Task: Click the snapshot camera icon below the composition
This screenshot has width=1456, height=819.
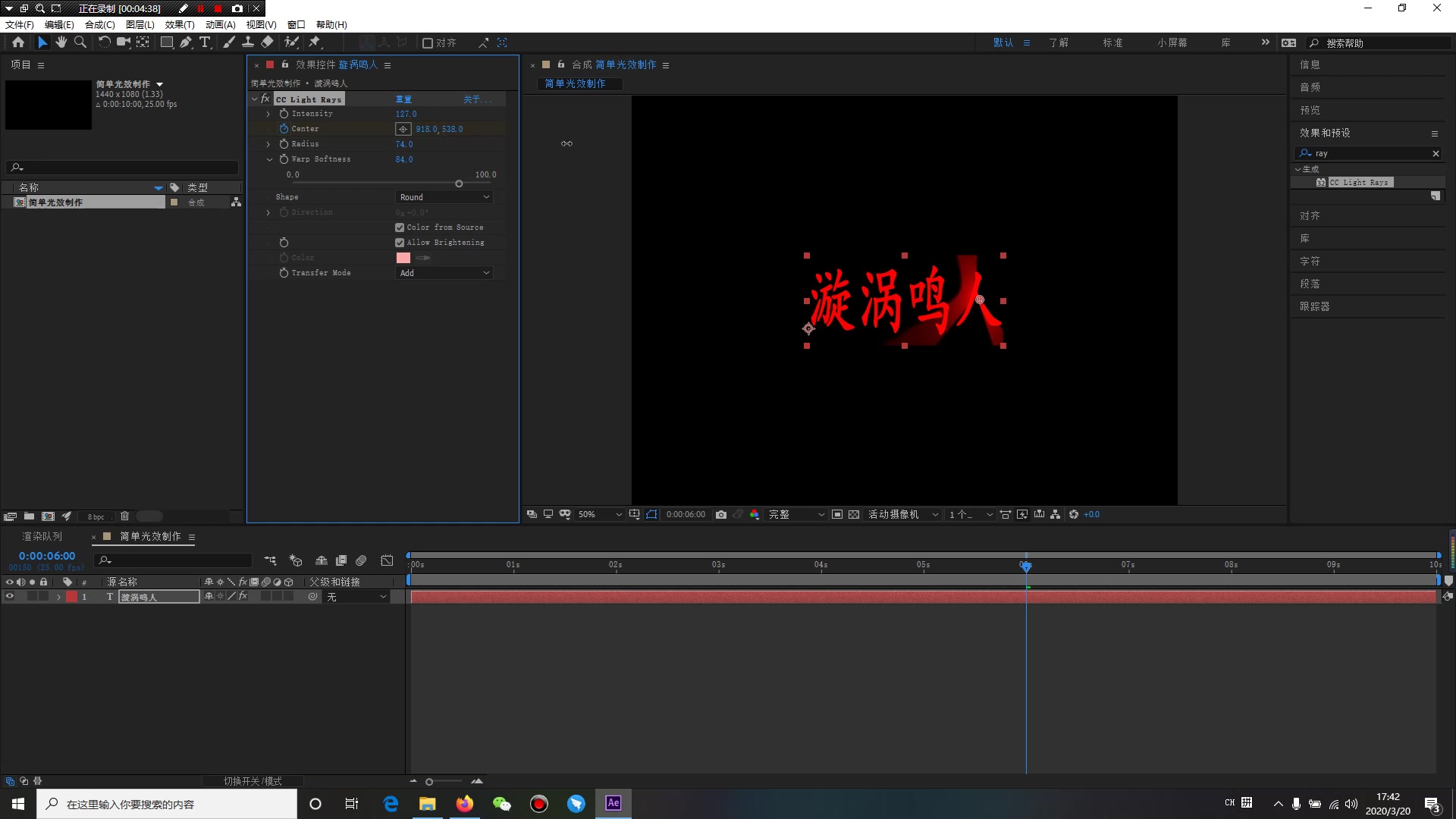Action: pos(721,514)
